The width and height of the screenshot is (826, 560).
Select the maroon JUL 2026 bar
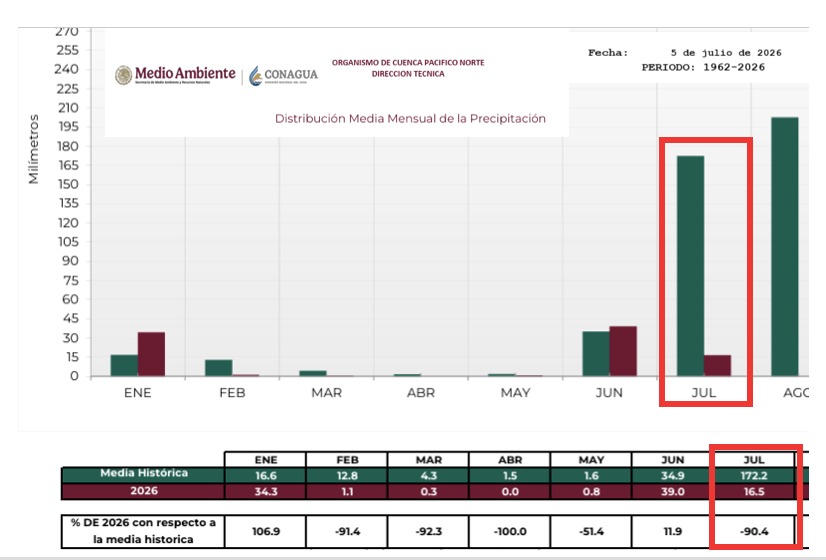[717, 365]
